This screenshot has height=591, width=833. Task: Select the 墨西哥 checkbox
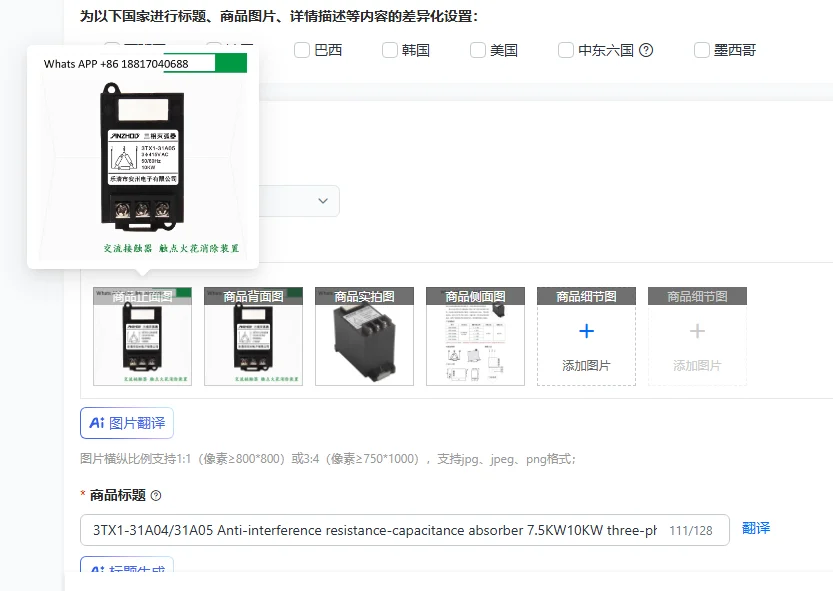coord(702,50)
